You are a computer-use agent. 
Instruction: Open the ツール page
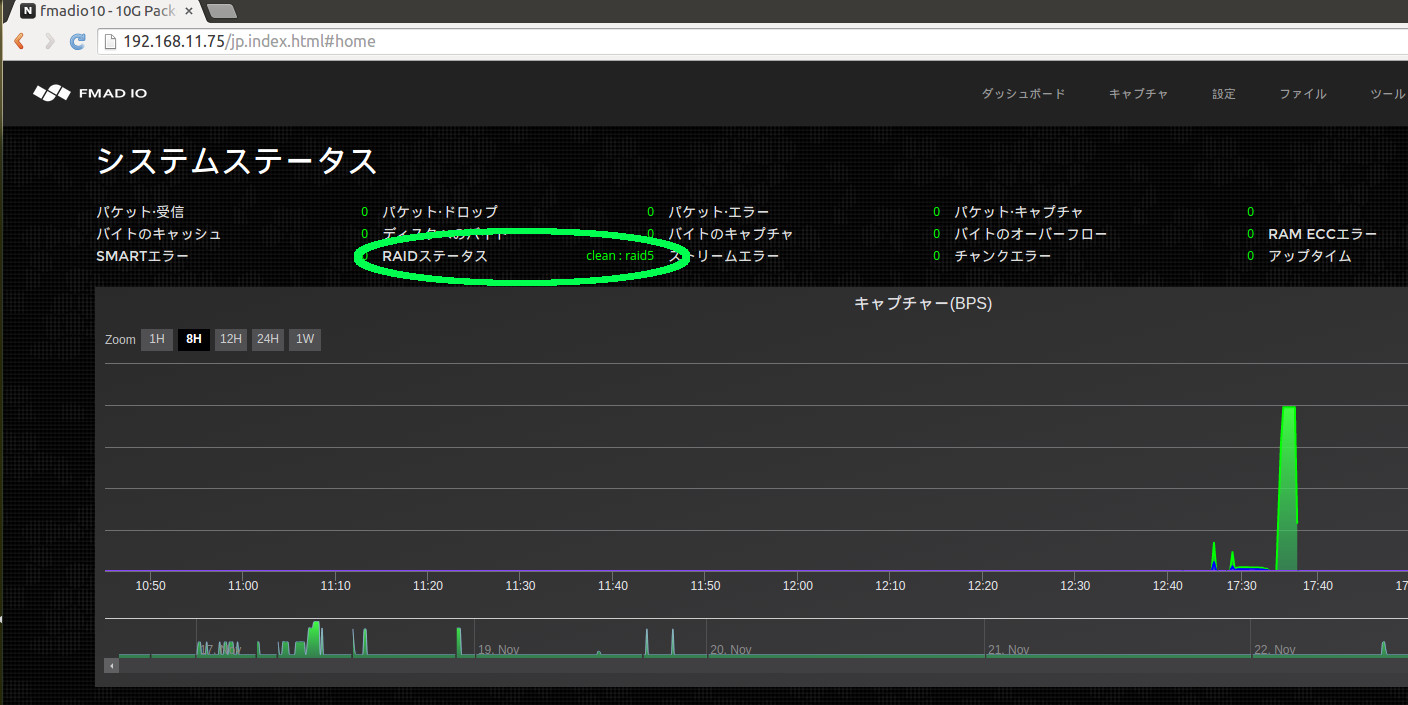pyautogui.click(x=1385, y=93)
